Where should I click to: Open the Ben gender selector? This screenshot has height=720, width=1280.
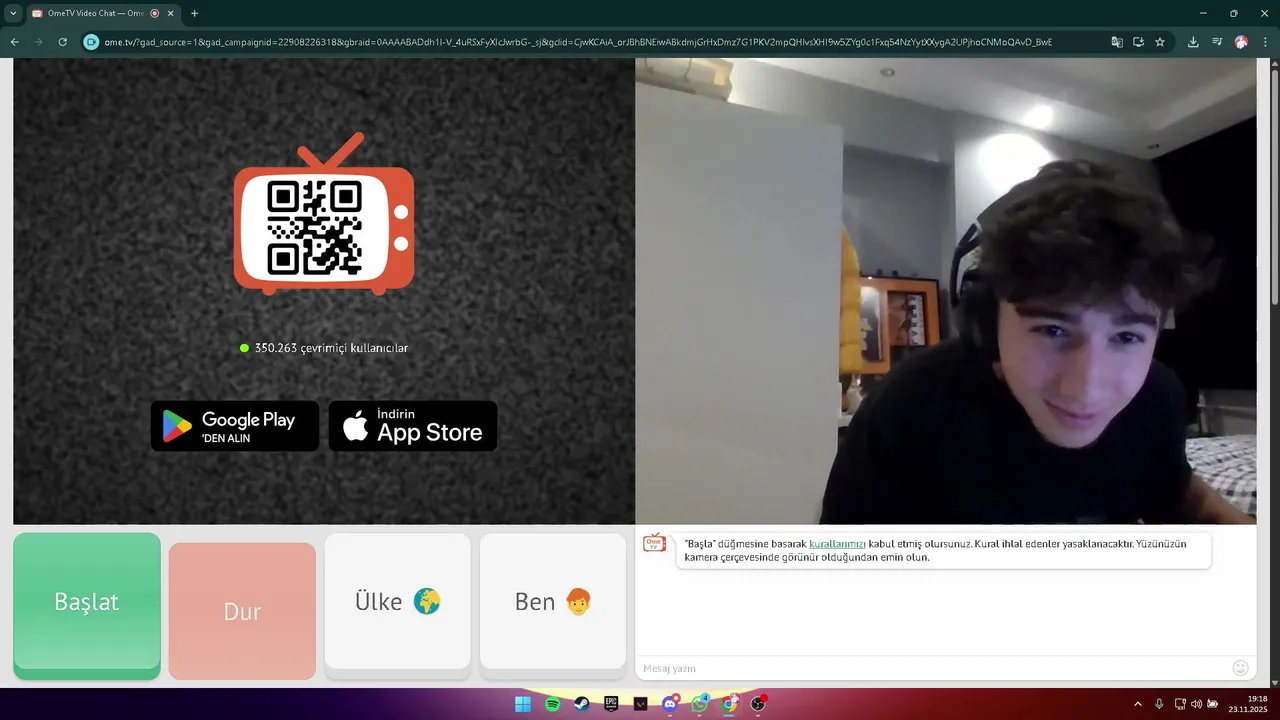(553, 601)
